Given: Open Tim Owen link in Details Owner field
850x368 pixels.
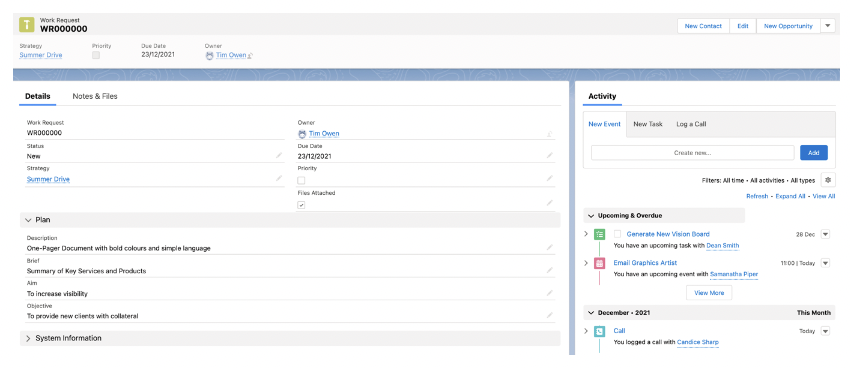Looking at the screenshot, I should pos(324,133).
